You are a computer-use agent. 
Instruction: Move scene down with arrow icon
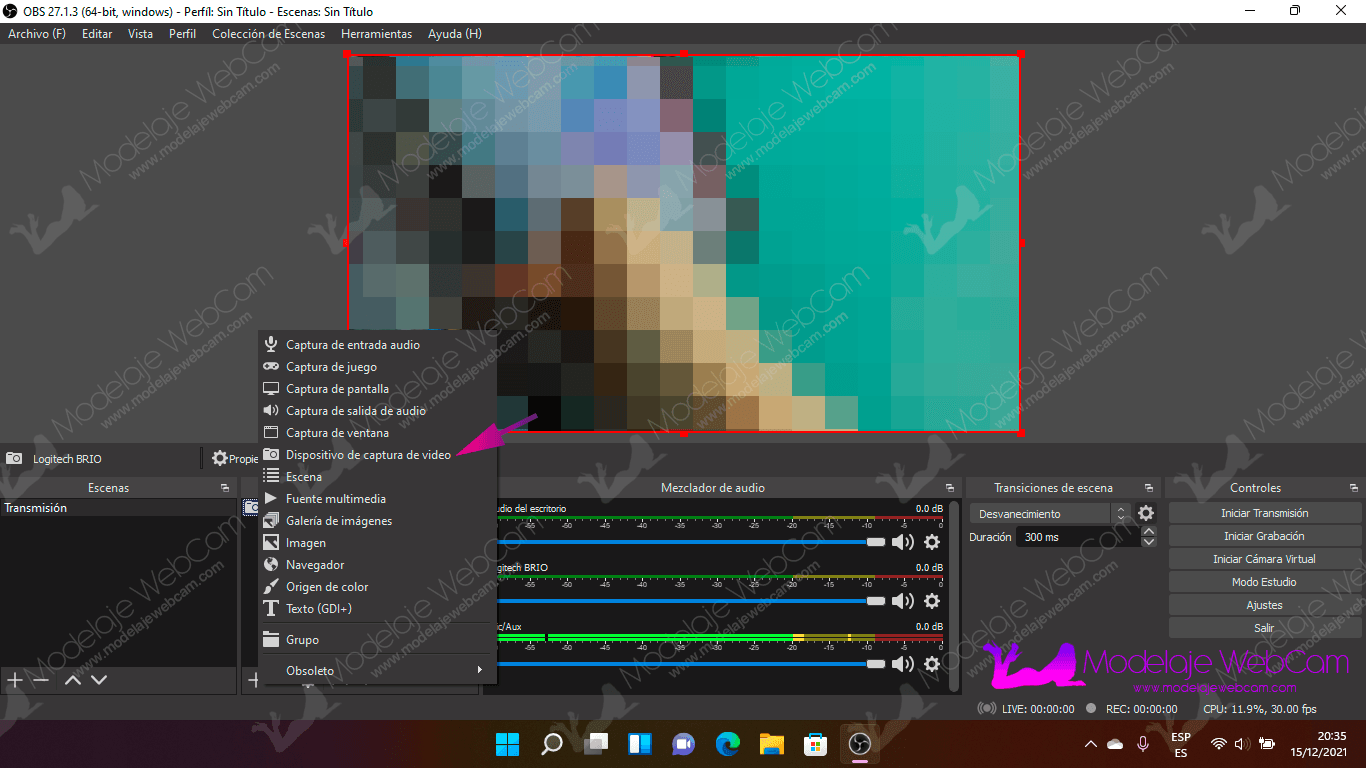[x=99, y=680]
